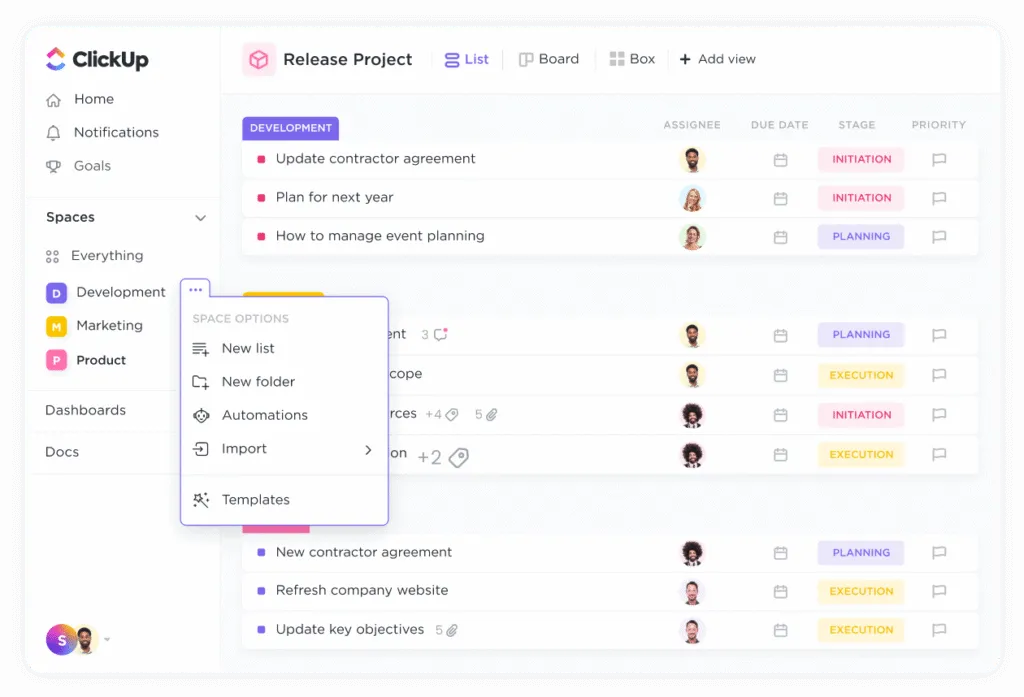Open Notifications bell in sidebar

pos(102,133)
